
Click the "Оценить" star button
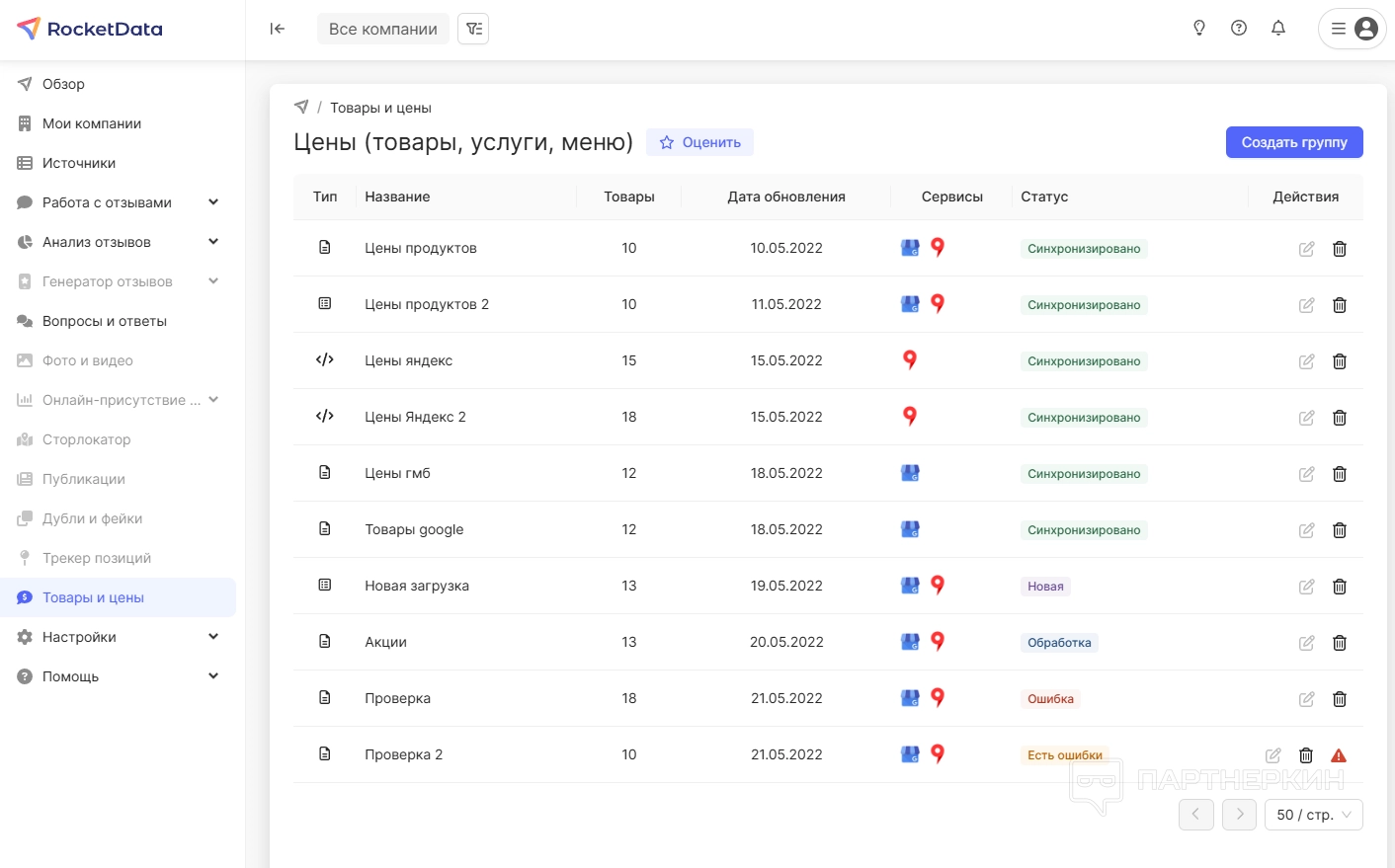tap(699, 142)
